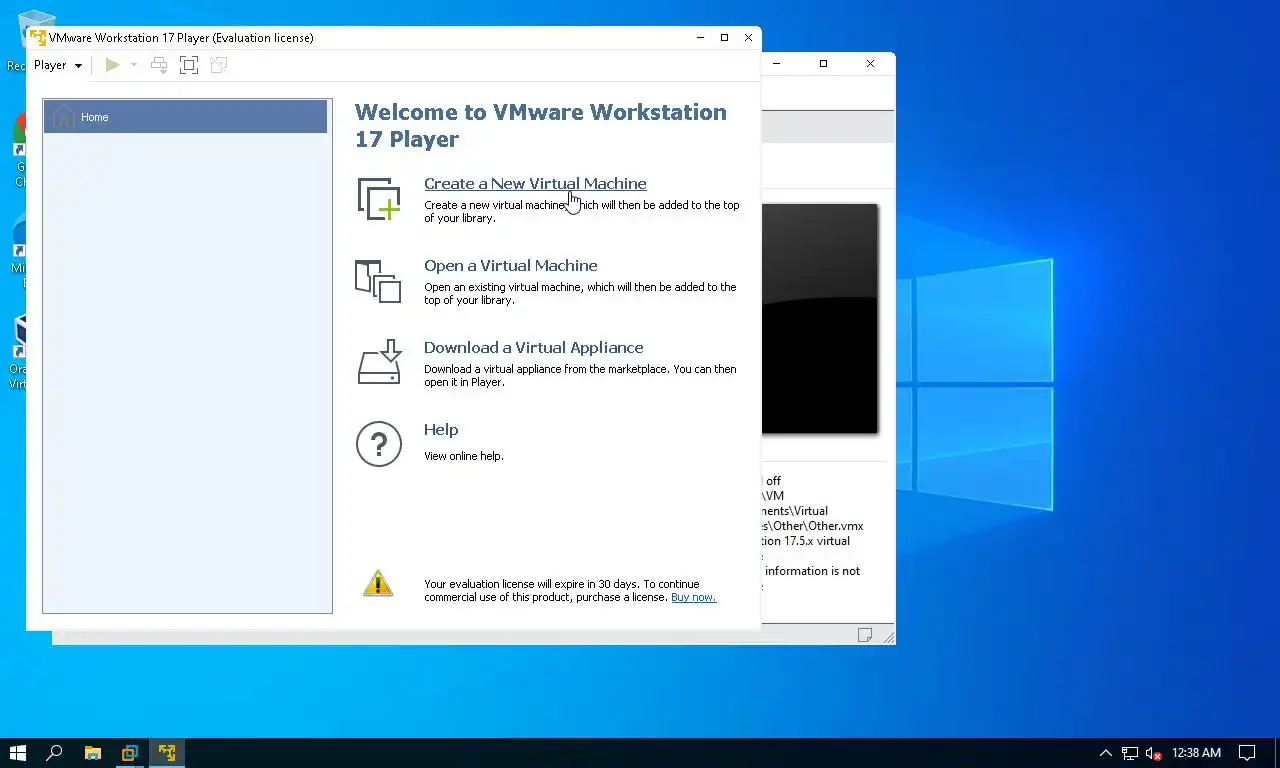Click the question mark help icon
Viewport: 1280px width, 768px height.
pos(379,443)
